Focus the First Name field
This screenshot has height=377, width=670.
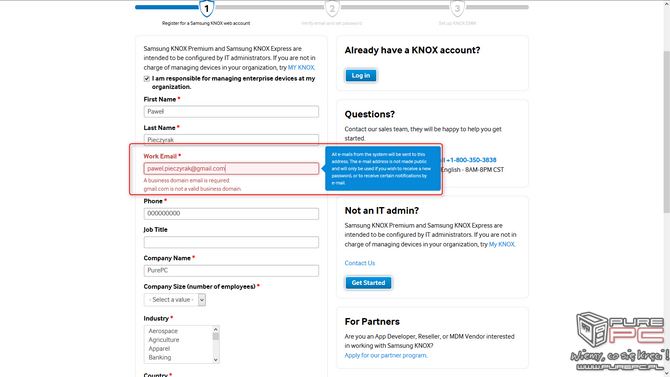(x=231, y=112)
